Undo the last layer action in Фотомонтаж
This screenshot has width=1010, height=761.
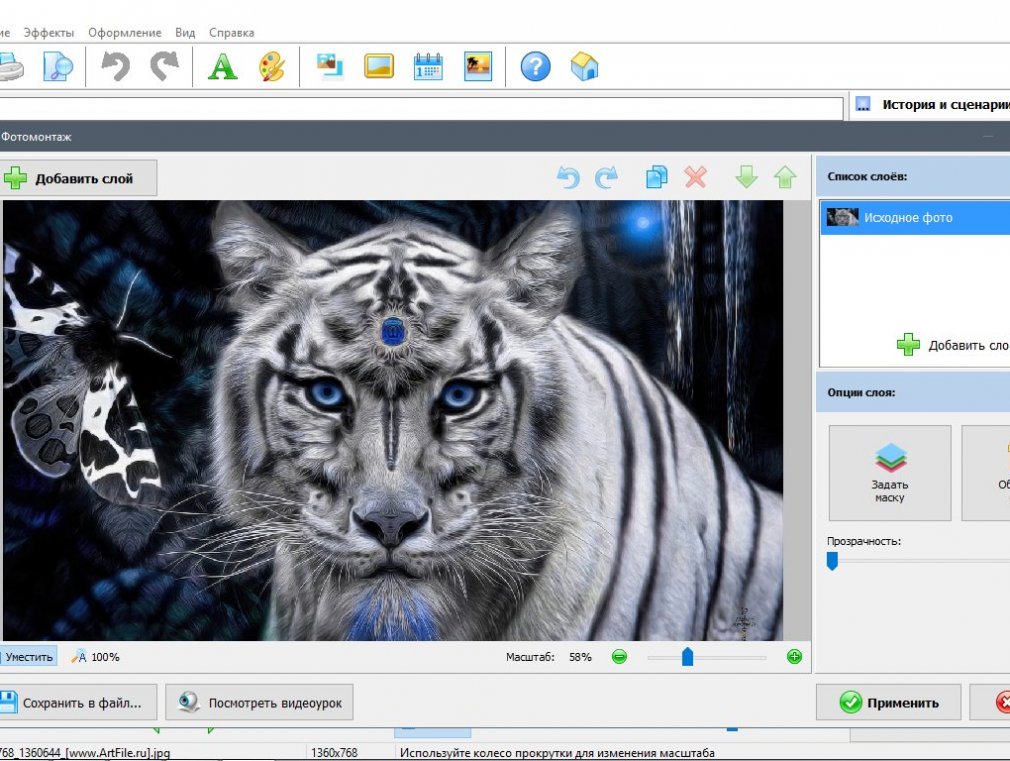[x=568, y=177]
